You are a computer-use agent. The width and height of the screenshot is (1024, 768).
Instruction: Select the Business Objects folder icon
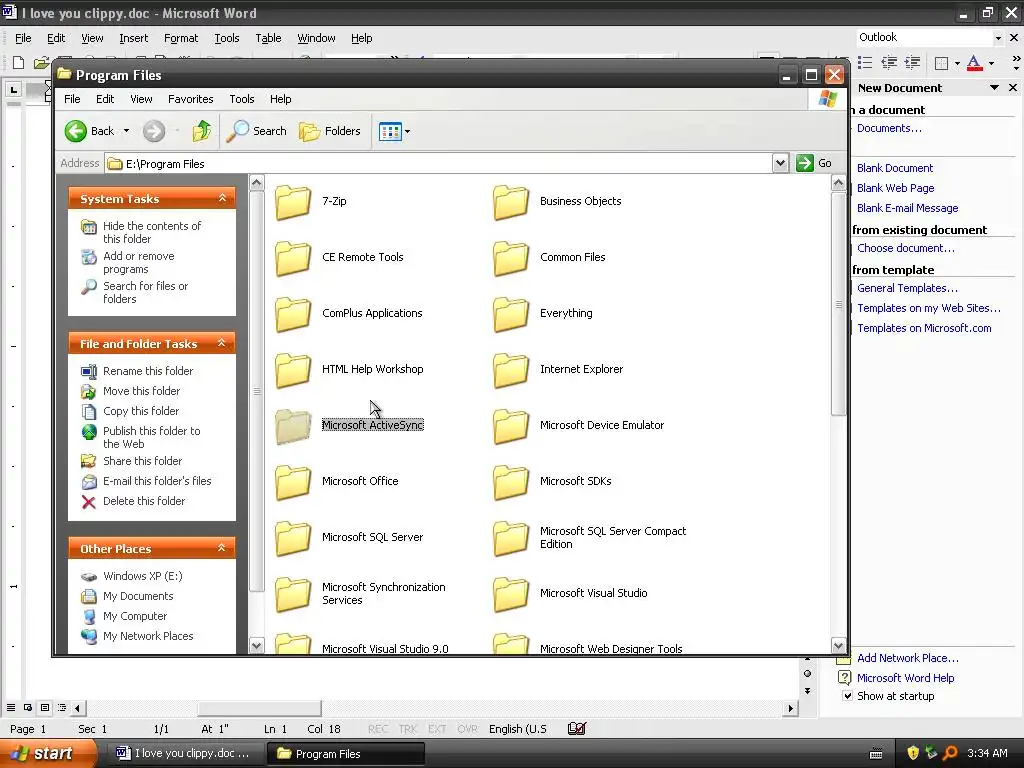point(511,202)
